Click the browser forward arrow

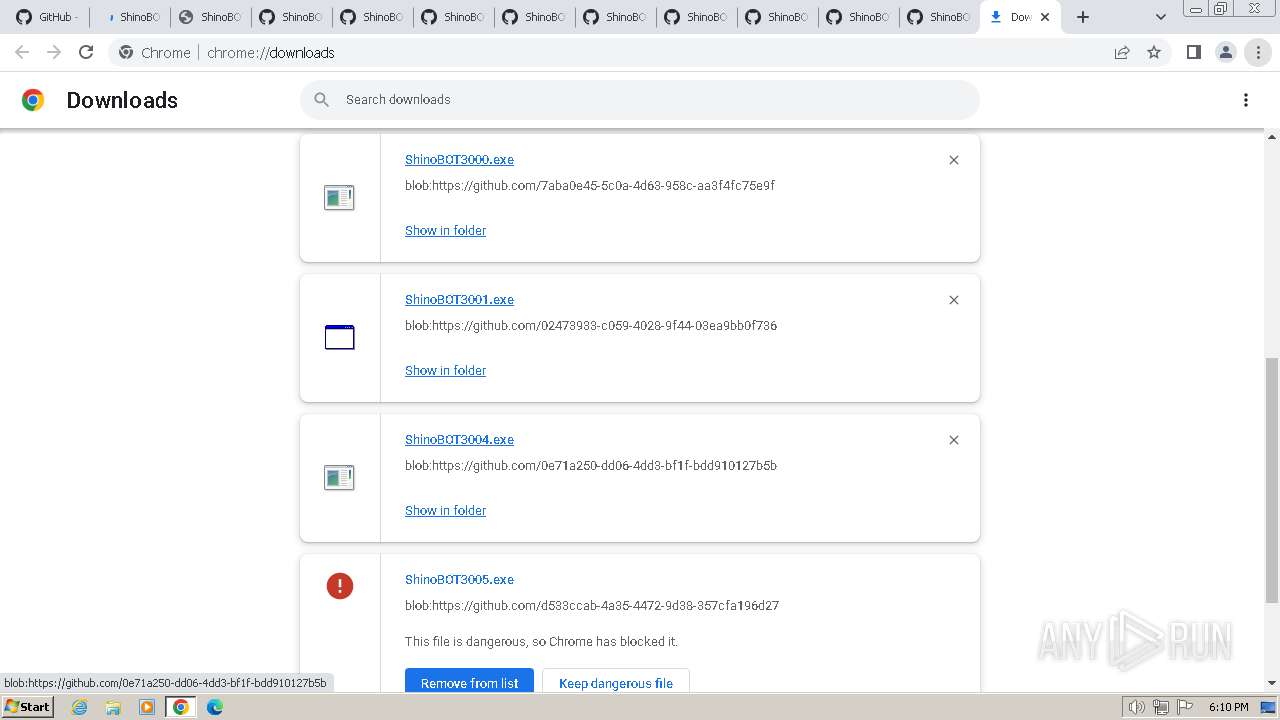pyautogui.click(x=54, y=53)
